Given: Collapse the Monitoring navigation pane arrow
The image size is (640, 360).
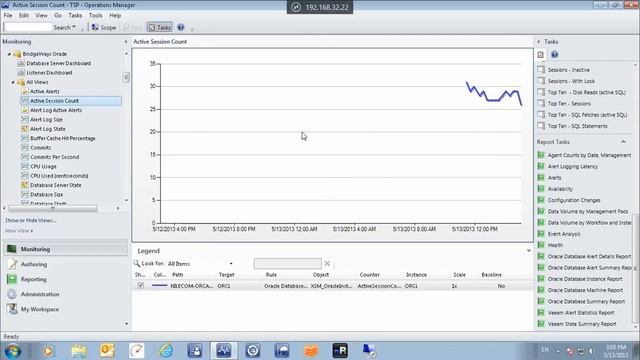Looking at the screenshot, I should tap(126, 42).
